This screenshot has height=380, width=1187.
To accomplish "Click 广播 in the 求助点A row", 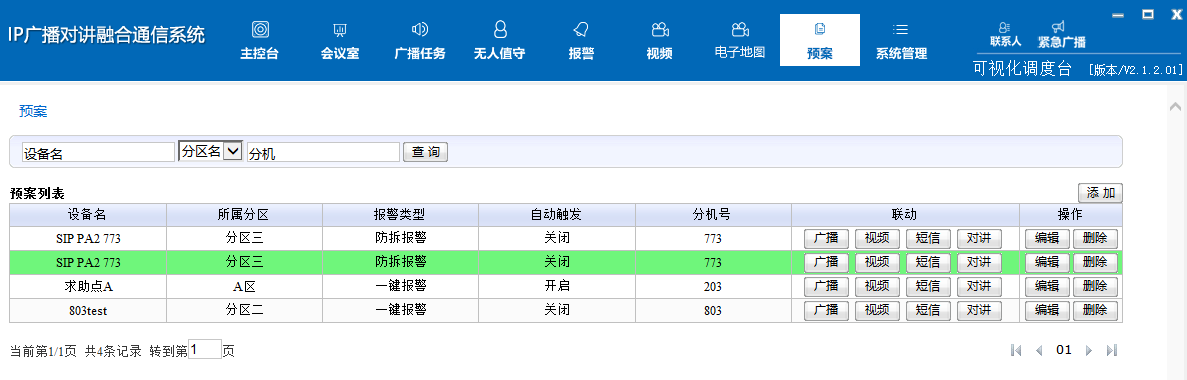I will pos(826,286).
